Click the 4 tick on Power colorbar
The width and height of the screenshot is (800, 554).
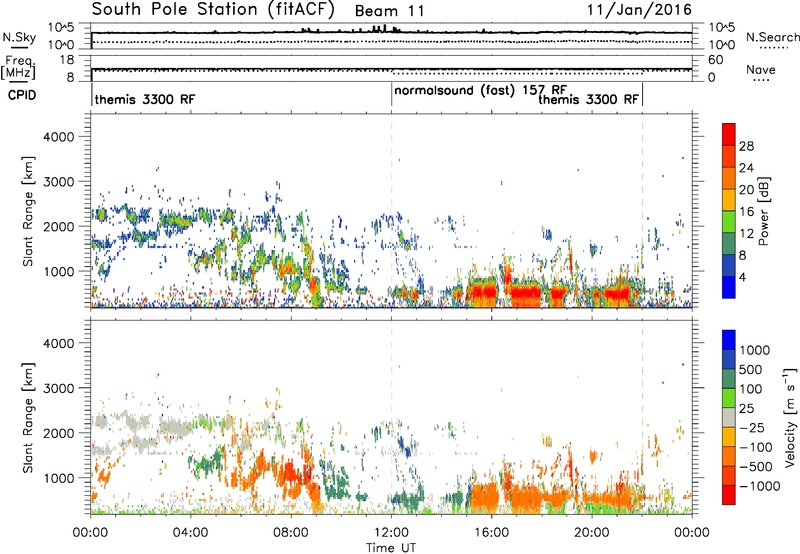tap(743, 278)
